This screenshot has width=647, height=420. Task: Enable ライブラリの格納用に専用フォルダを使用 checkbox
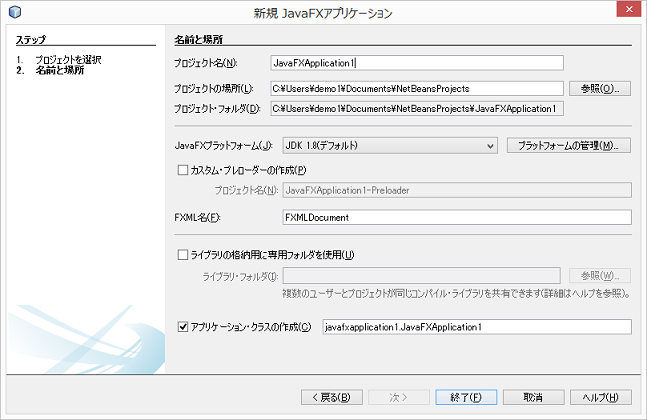[182, 255]
